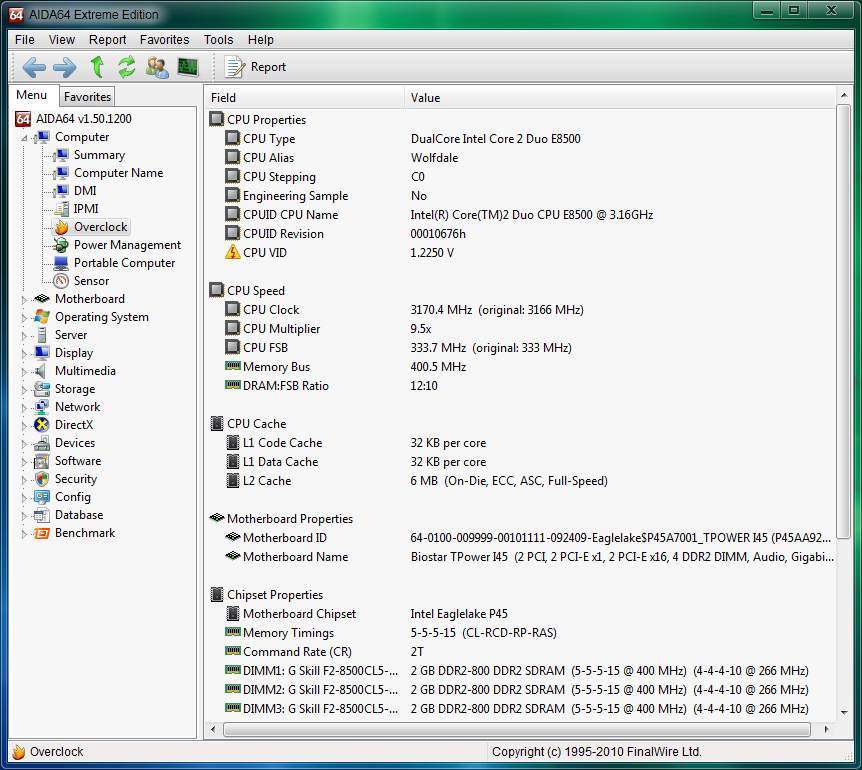Click the Database icon in tree
The image size is (862, 770).
pos(42,515)
